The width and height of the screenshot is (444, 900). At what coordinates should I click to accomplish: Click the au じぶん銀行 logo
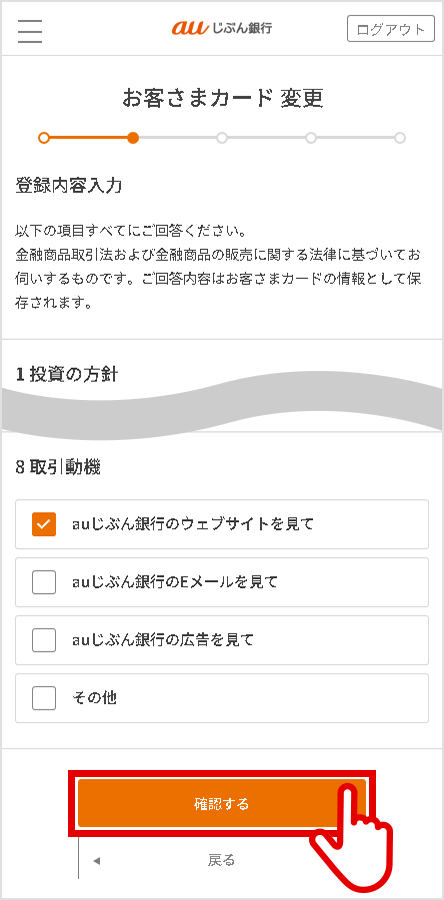coord(221,28)
